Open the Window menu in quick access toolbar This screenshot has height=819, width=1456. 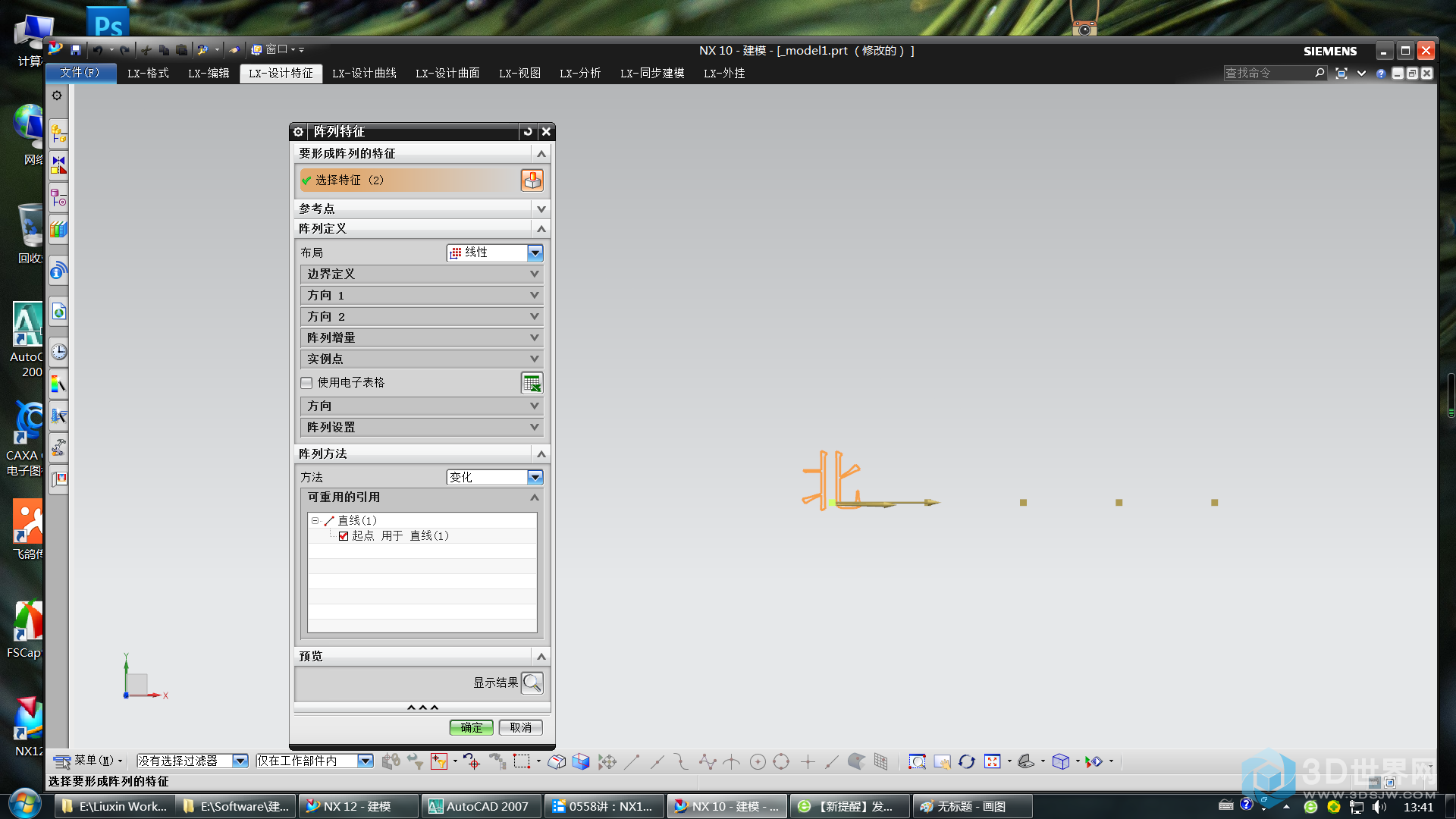(x=273, y=50)
